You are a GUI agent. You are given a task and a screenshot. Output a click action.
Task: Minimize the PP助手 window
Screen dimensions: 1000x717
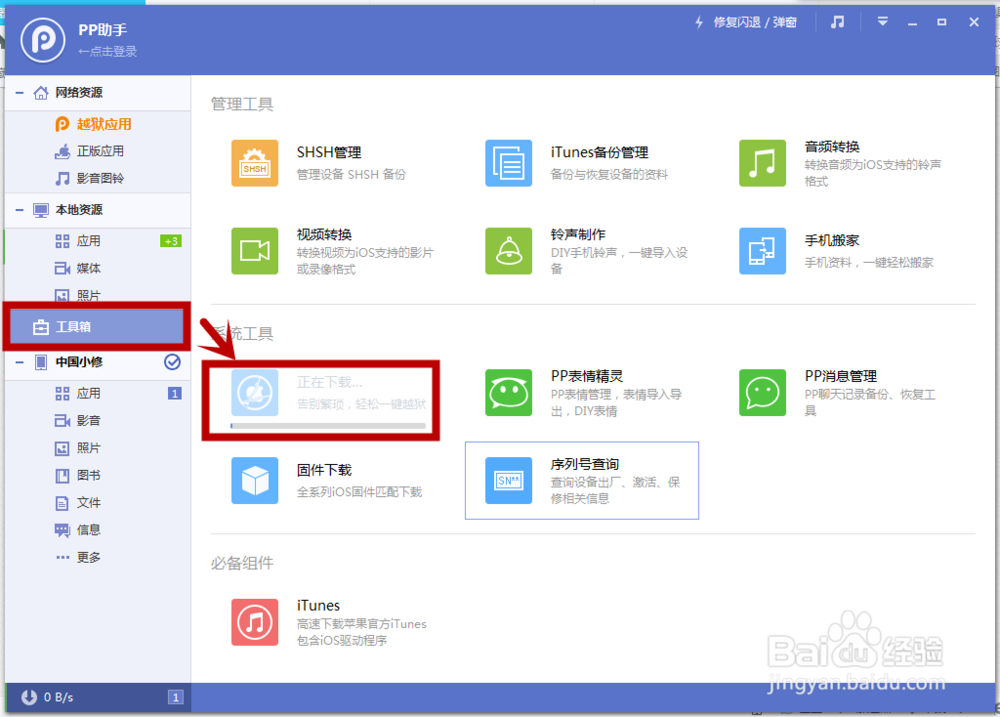point(913,22)
